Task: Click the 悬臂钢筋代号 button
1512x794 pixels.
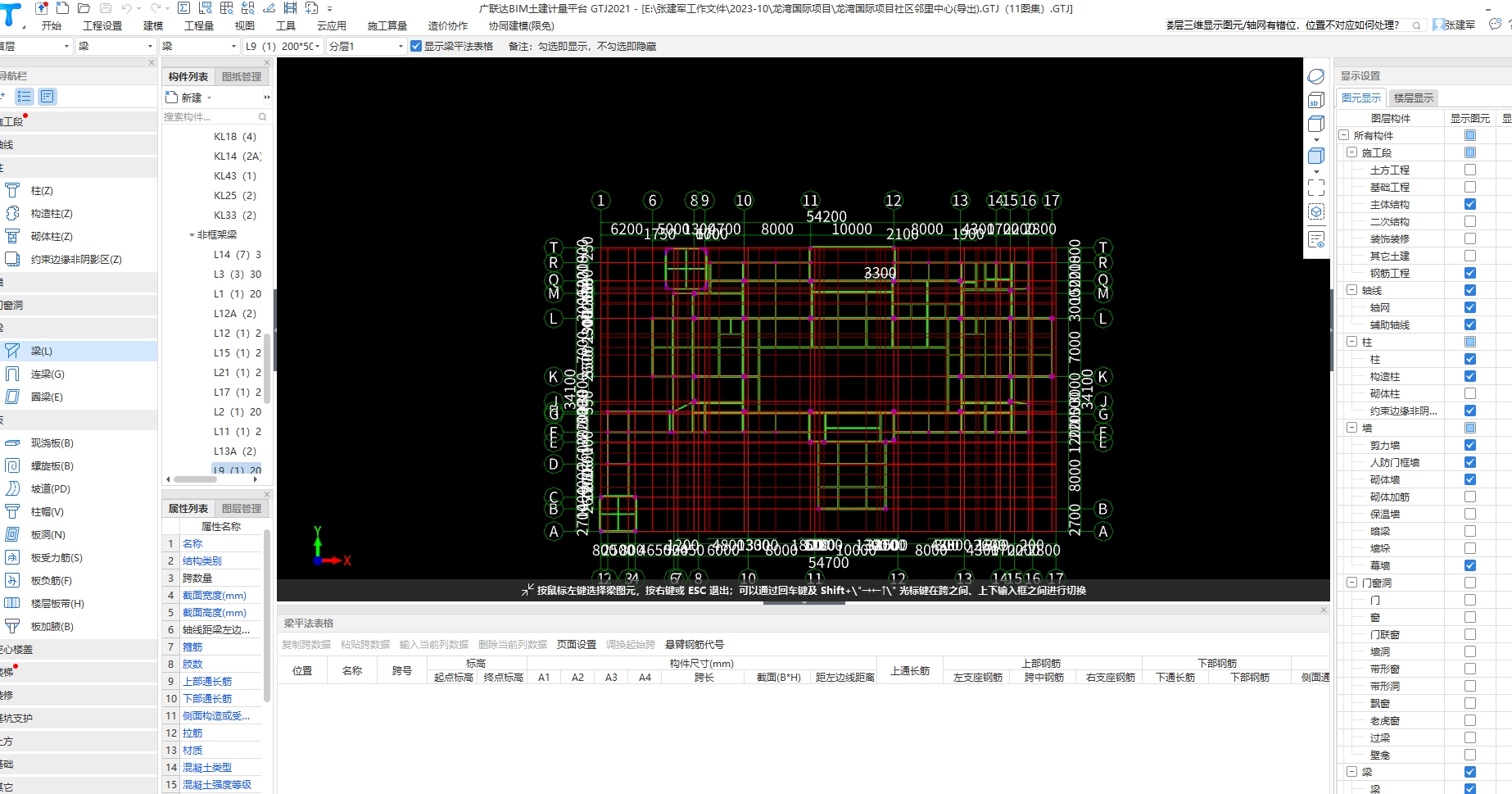Action: [695, 644]
